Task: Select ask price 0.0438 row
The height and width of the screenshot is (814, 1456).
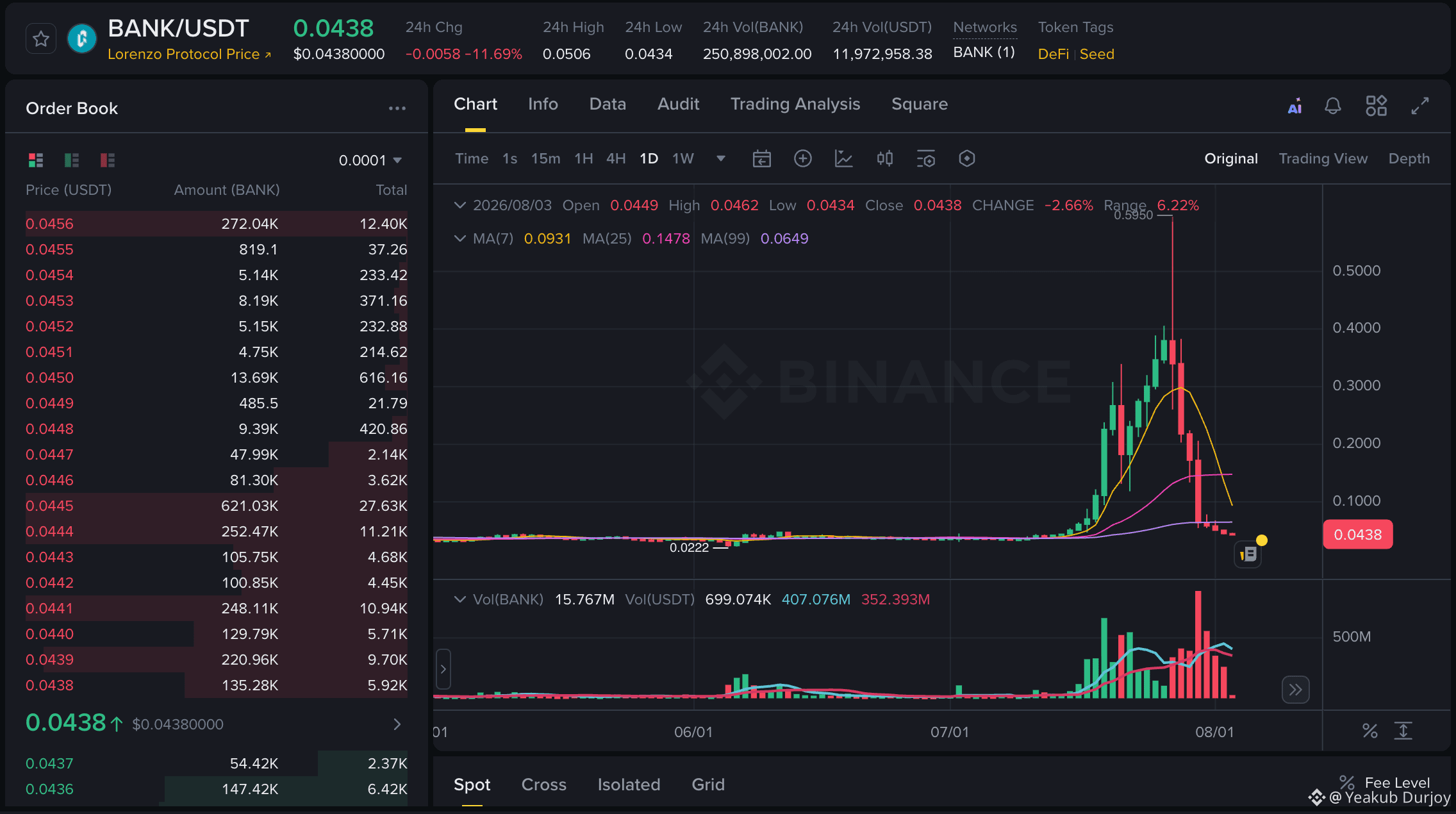Action: pyautogui.click(x=217, y=685)
